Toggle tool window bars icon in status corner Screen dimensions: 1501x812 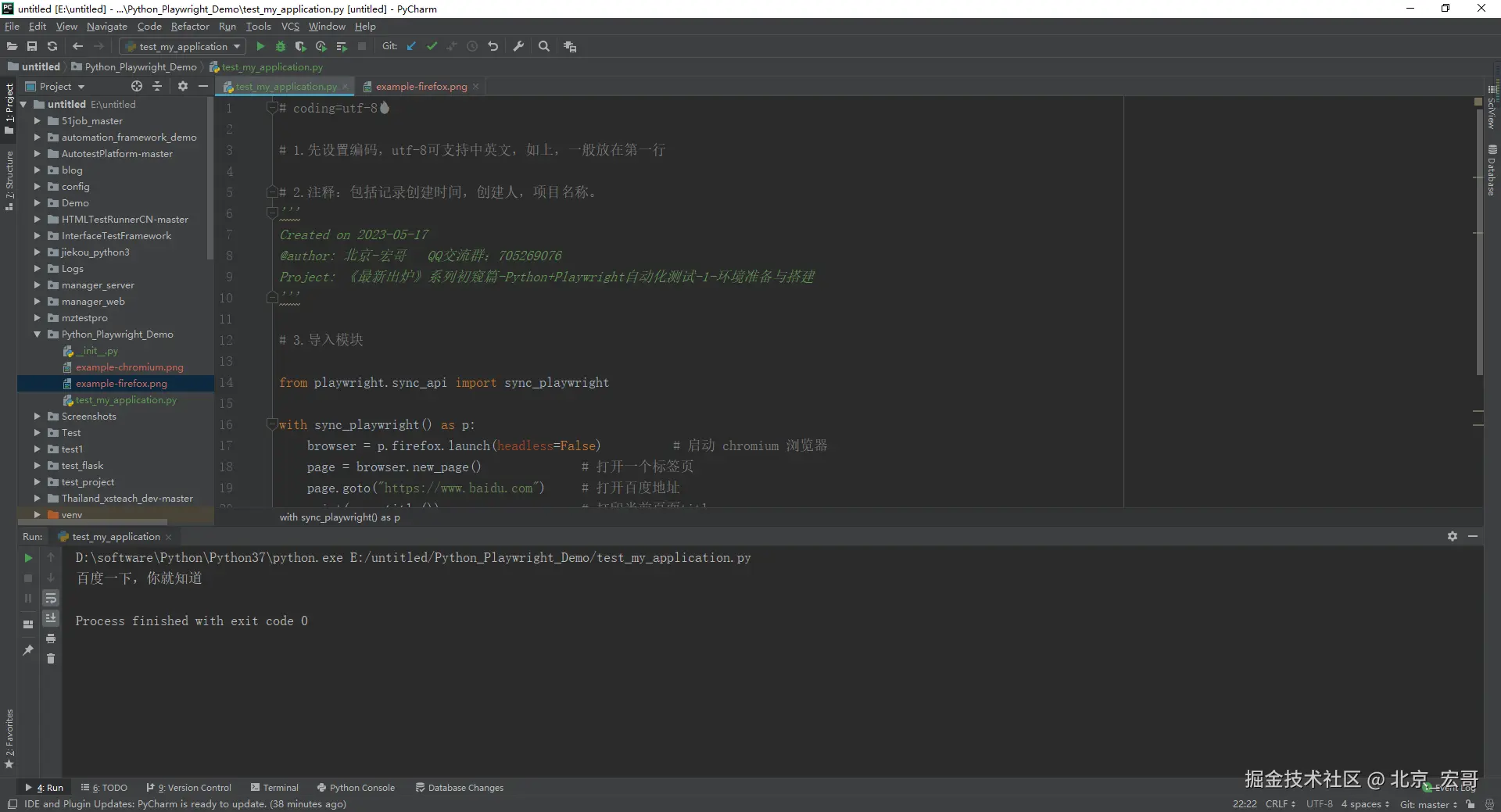tap(12, 804)
